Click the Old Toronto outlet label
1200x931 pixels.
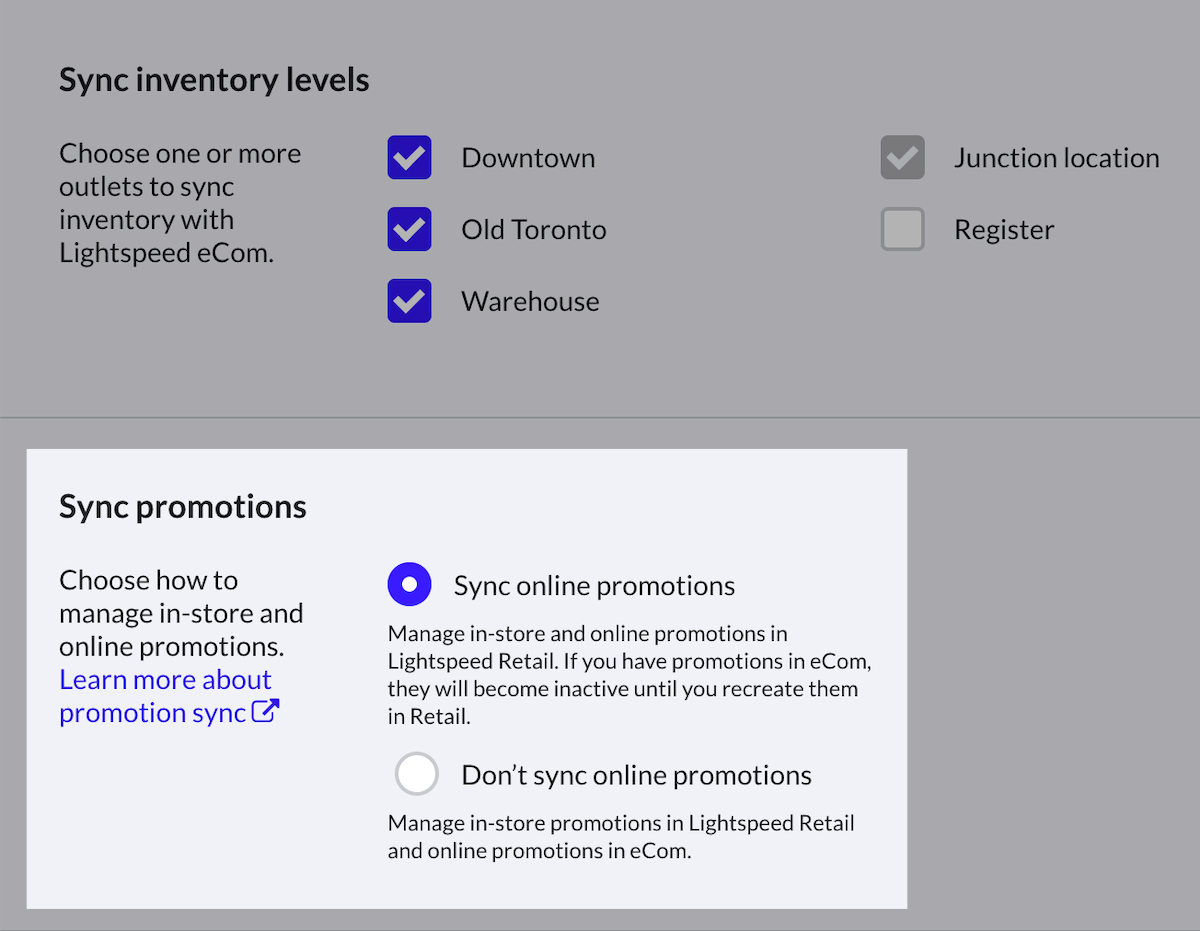(534, 230)
